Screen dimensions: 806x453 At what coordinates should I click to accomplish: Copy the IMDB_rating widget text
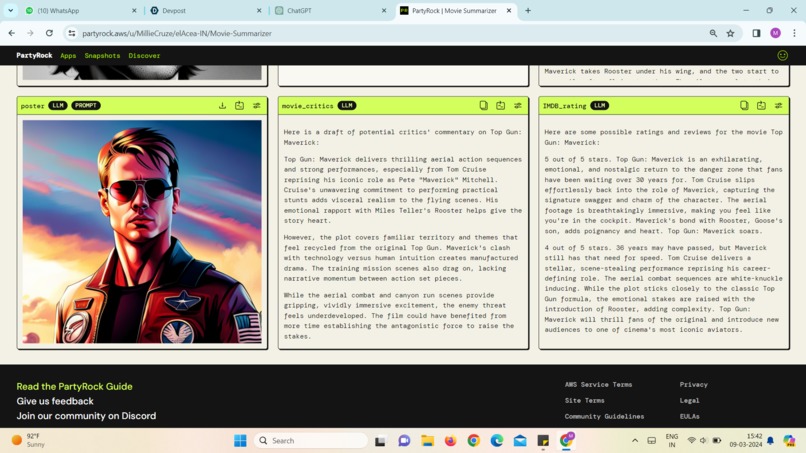(x=744, y=105)
